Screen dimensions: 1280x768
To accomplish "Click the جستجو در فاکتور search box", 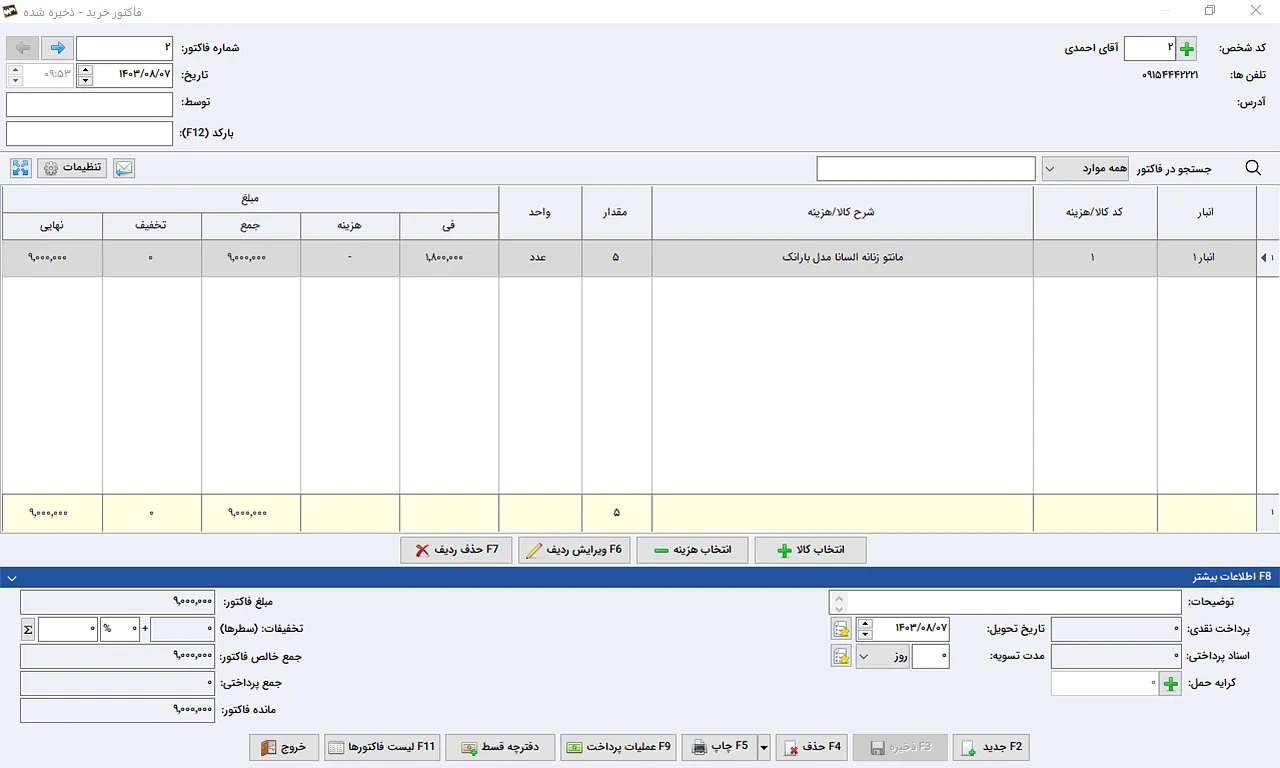I will coord(926,169).
